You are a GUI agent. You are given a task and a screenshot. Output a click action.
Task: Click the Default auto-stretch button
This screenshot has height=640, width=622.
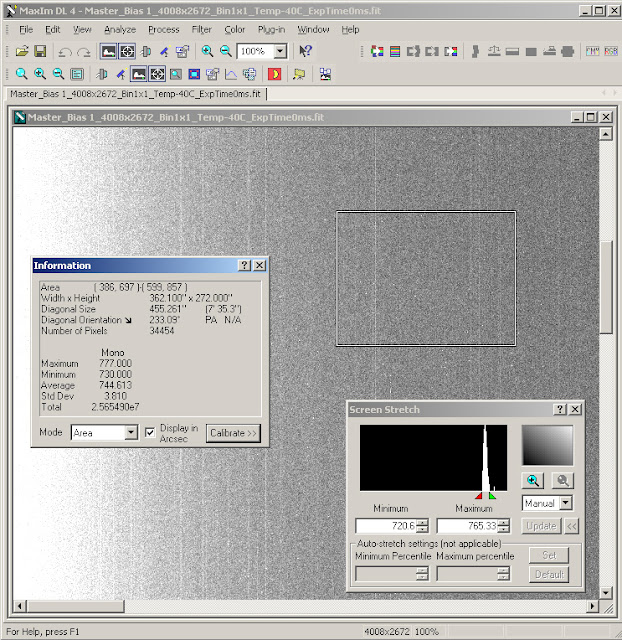[549, 574]
